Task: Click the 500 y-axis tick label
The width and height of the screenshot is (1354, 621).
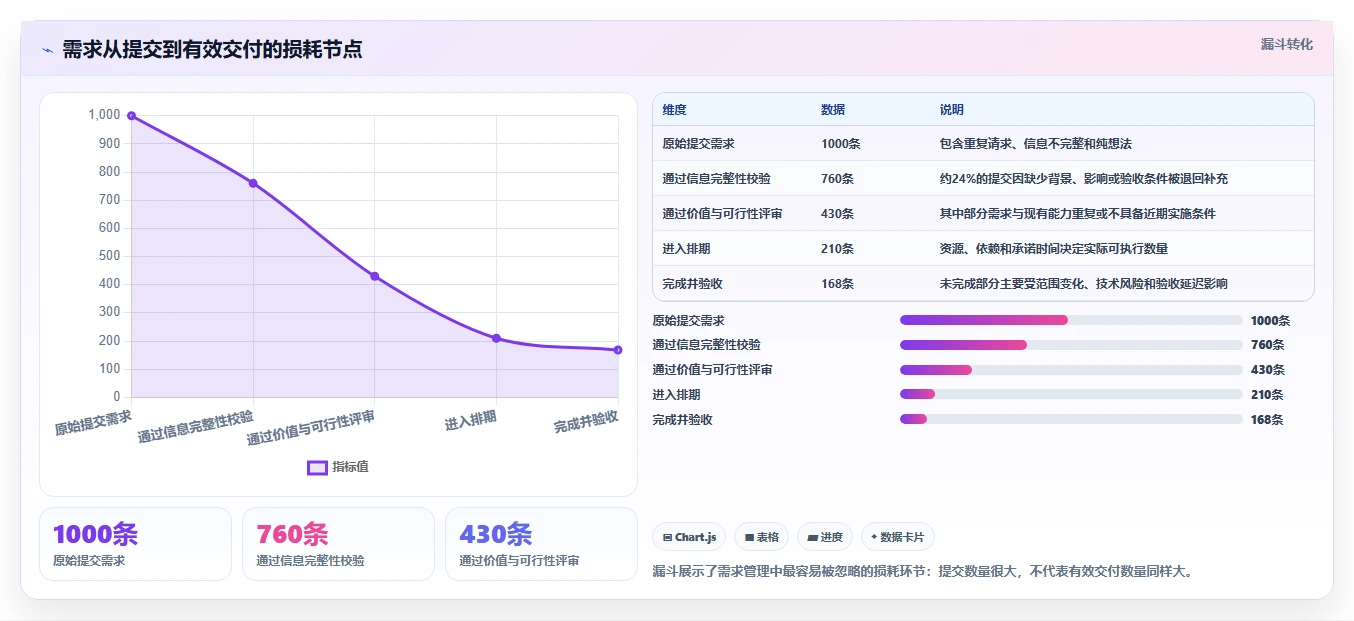Action: [x=109, y=256]
